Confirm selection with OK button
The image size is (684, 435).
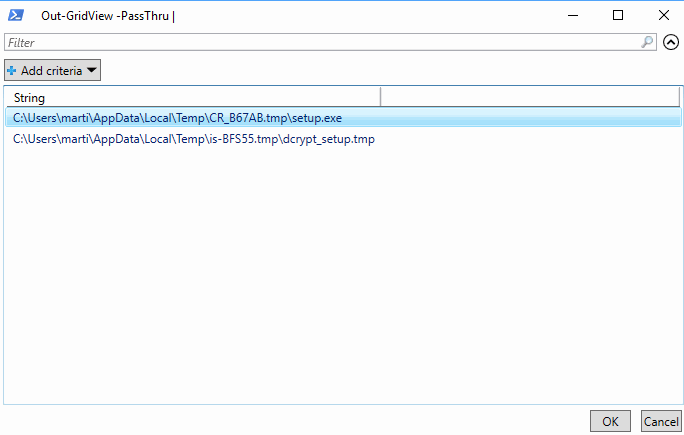[610, 421]
